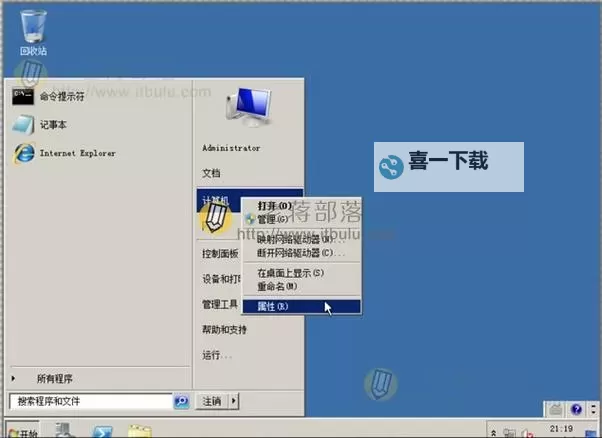Click the keyboard icon in language bar
The width and height of the screenshot is (602, 438).
coord(556,409)
